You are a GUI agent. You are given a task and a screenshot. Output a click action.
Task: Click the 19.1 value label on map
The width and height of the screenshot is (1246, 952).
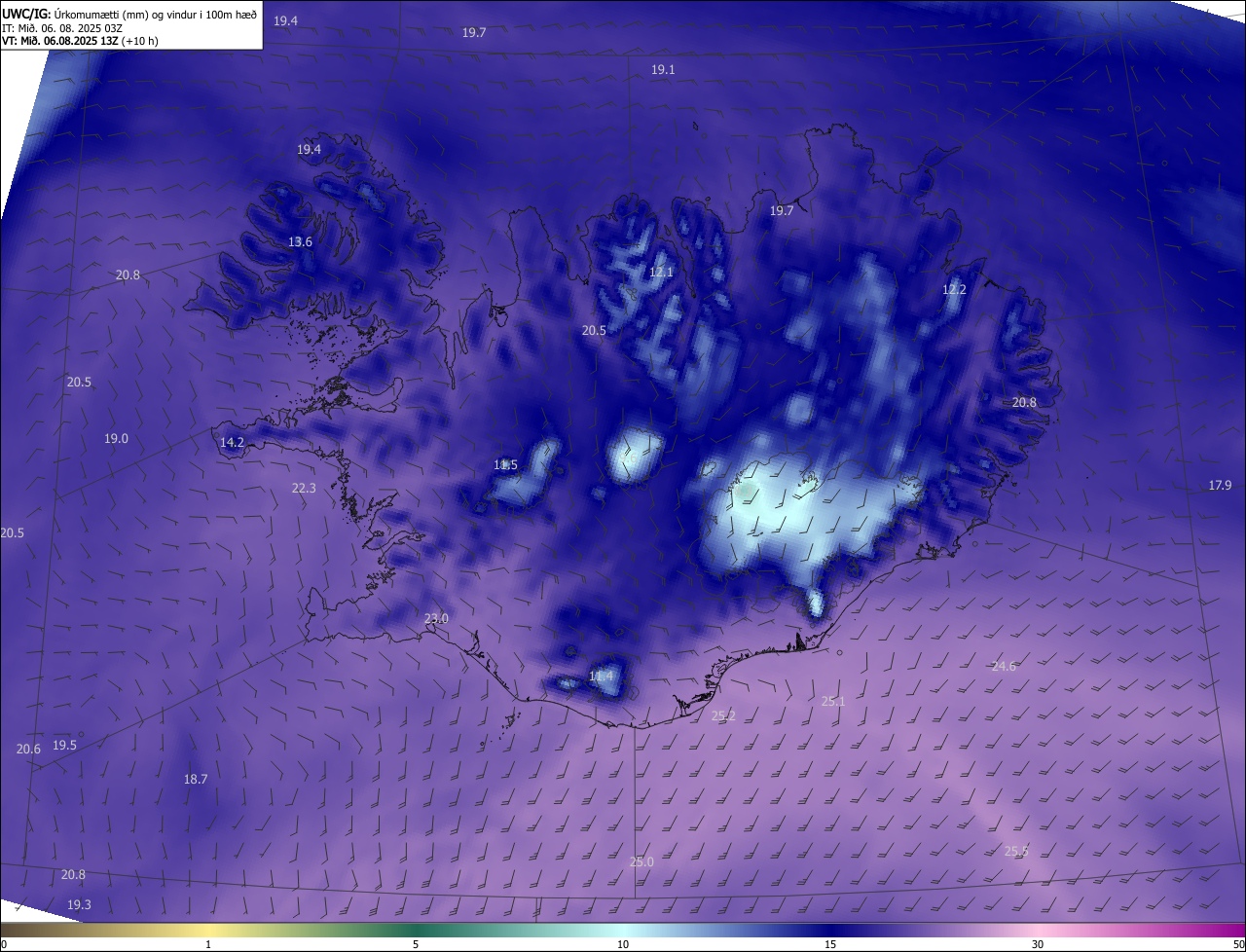pyautogui.click(x=663, y=70)
